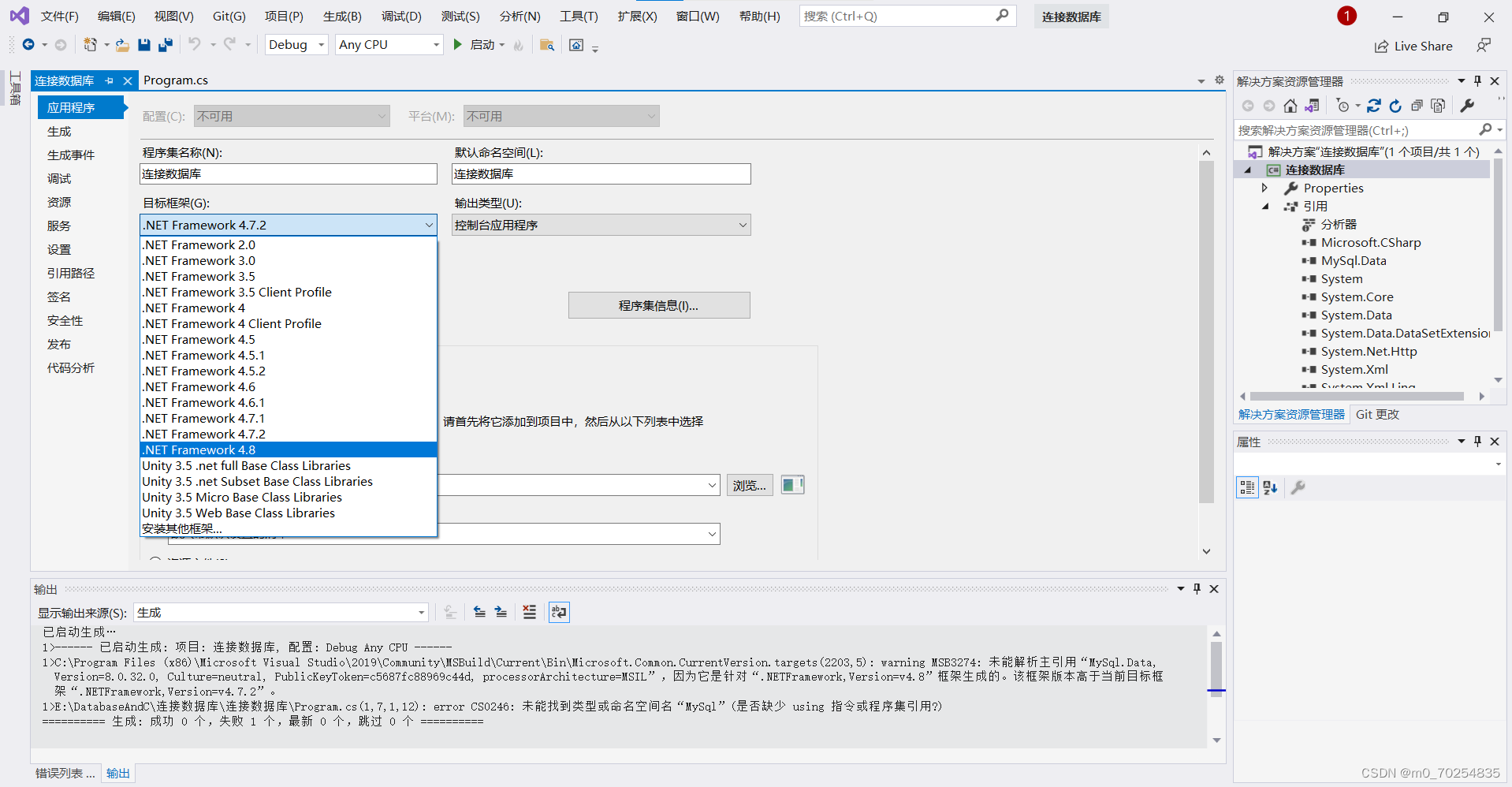This screenshot has width=1512, height=787.
Task: Click the Save icon in the toolbar
Action: coord(144,45)
